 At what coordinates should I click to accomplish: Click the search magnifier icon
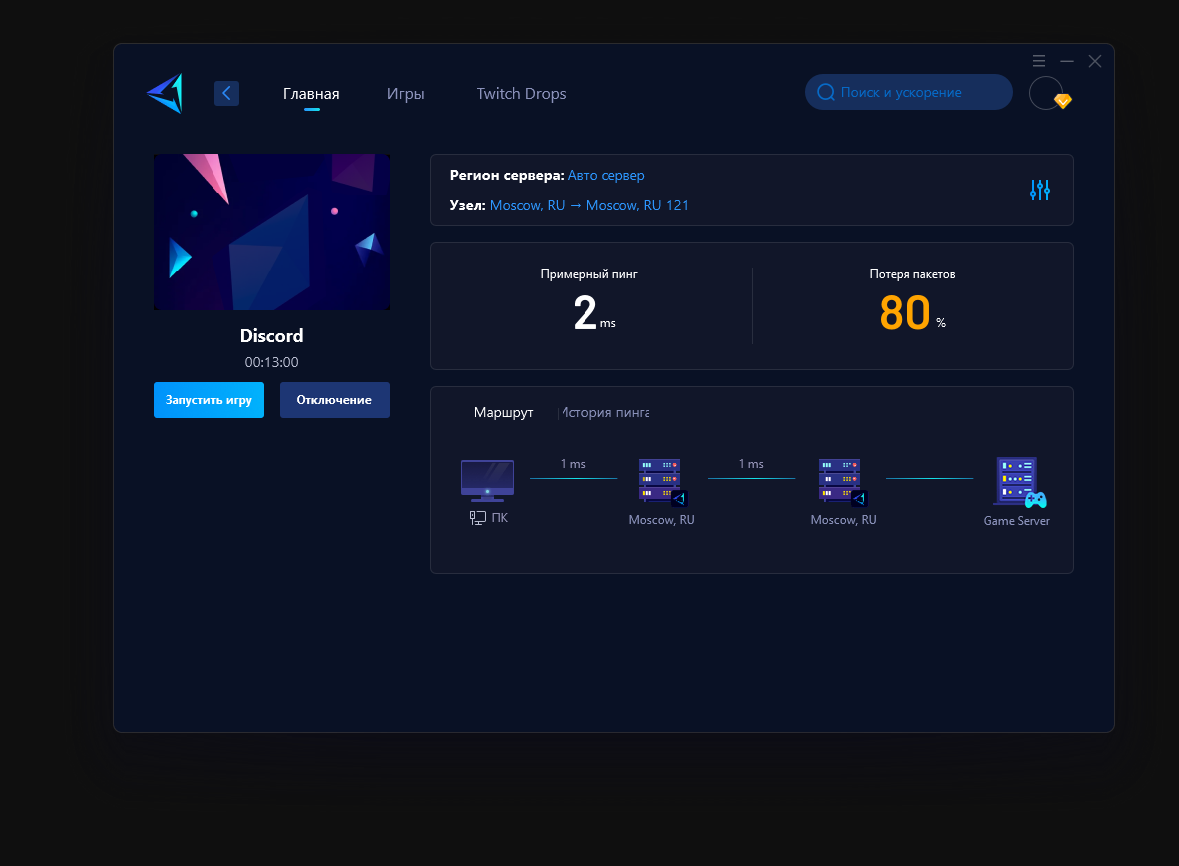coord(826,92)
